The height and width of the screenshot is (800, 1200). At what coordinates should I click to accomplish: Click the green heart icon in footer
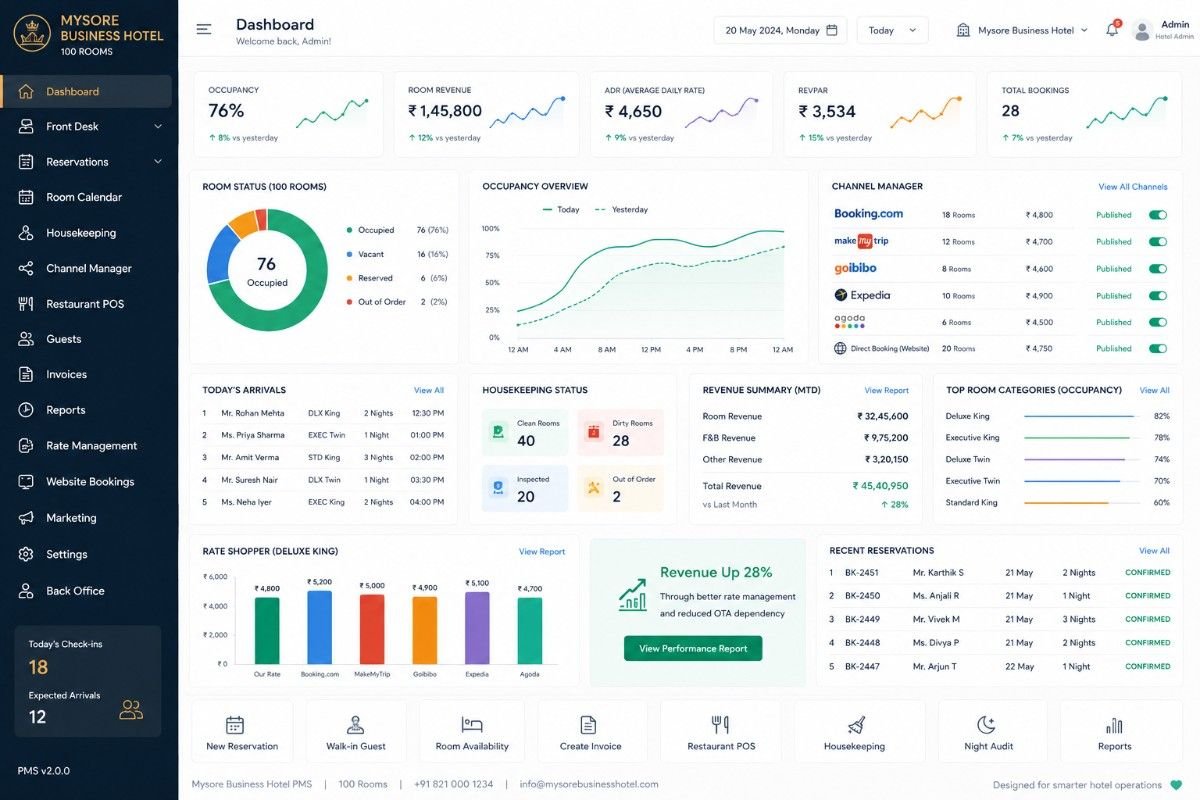[1176, 785]
